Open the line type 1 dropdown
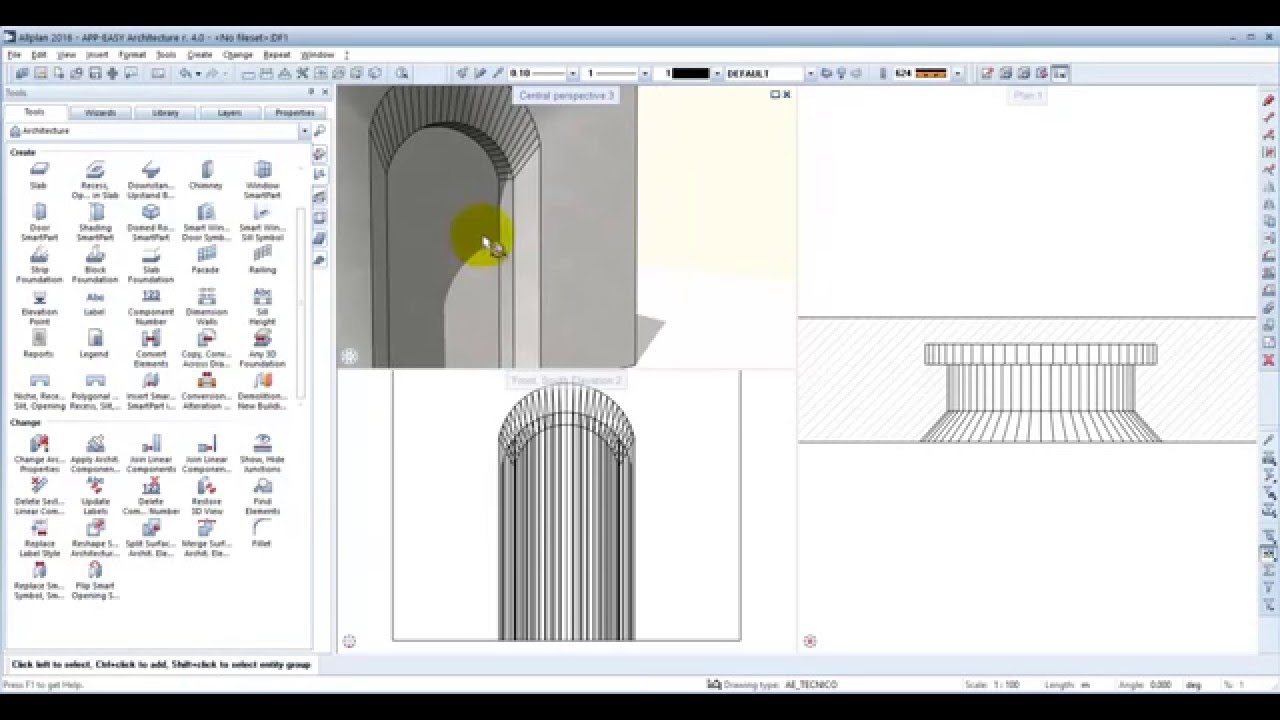The height and width of the screenshot is (720, 1280). point(643,73)
